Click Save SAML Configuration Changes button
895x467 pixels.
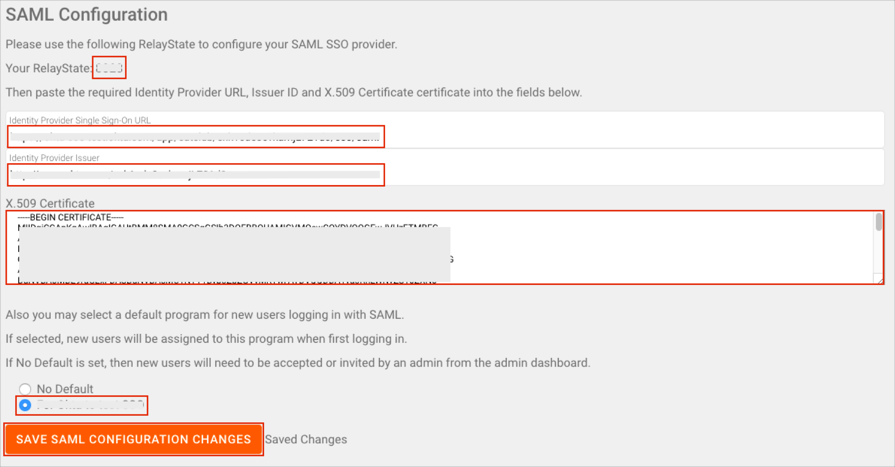[133, 439]
